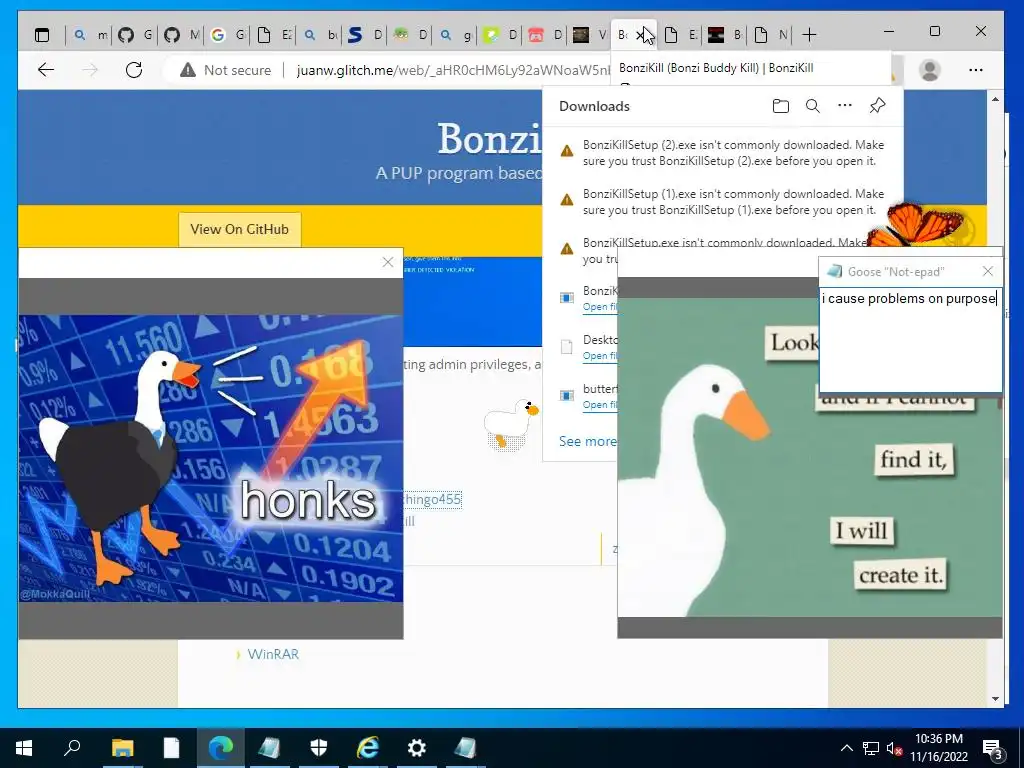
Task: Search downloads with the magnifier icon
Action: (812, 106)
